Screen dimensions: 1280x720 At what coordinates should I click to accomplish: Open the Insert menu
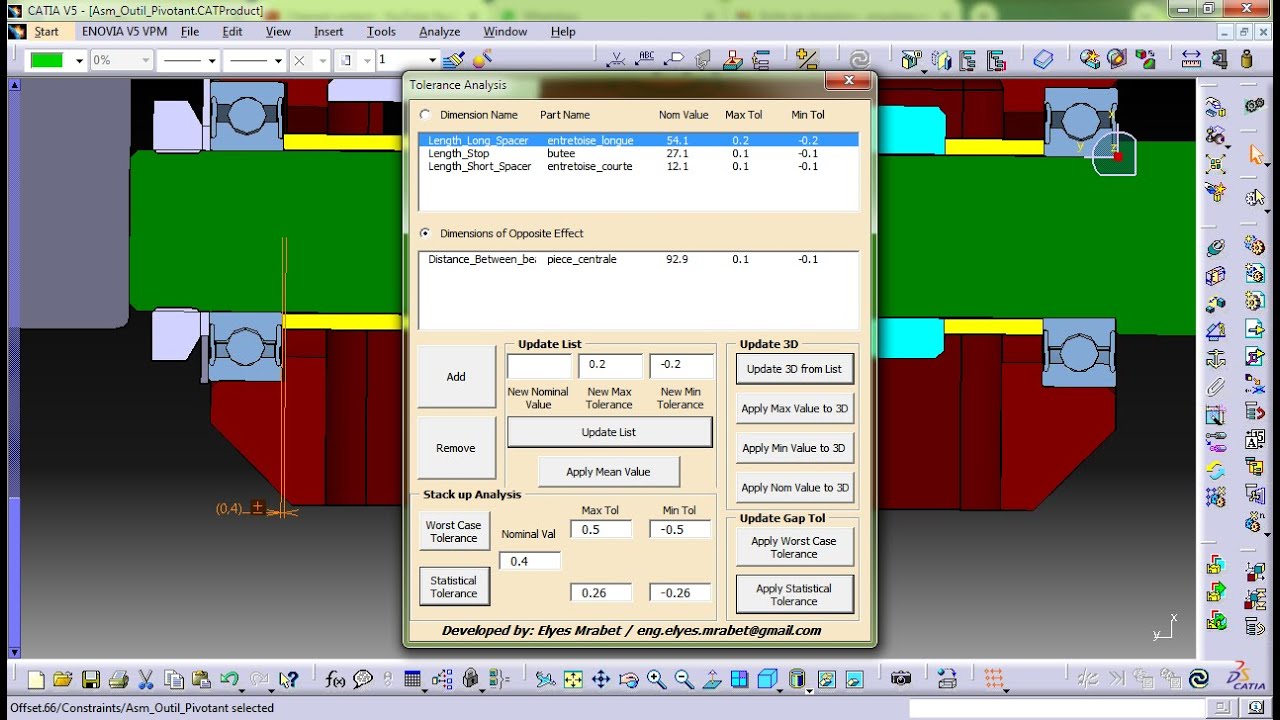coord(328,32)
